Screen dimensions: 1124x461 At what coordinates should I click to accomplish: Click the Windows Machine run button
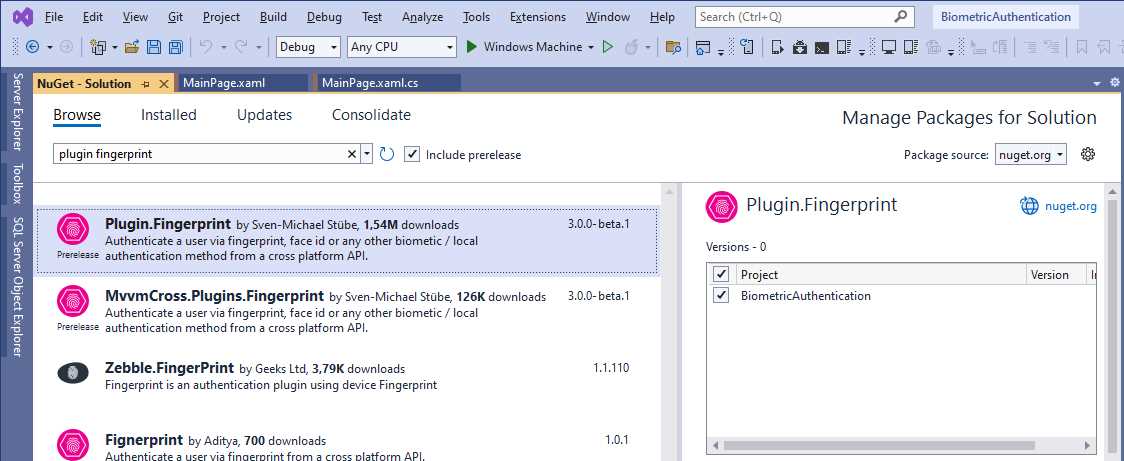point(525,47)
